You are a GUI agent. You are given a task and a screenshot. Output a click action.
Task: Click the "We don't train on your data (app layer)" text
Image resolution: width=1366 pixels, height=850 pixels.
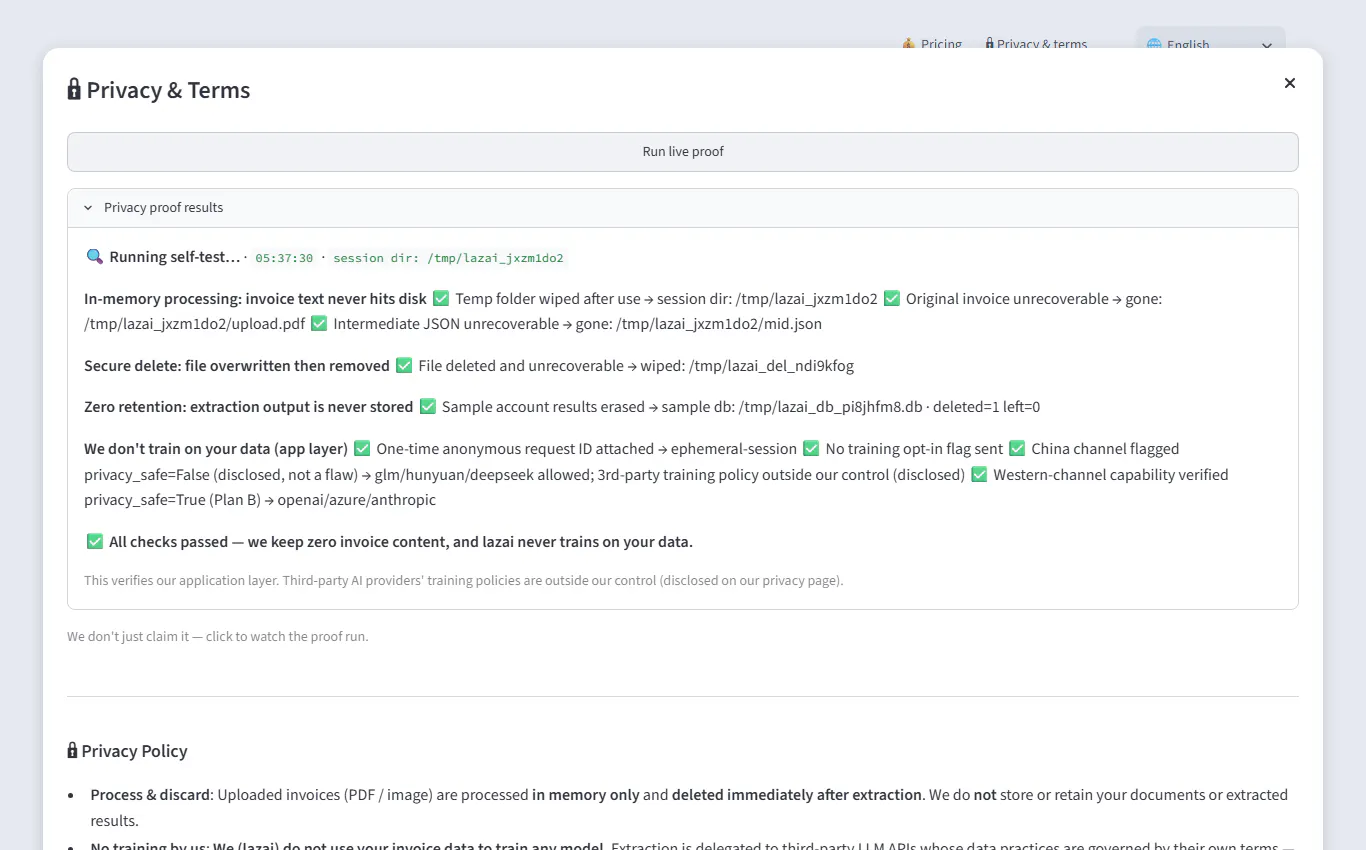(216, 449)
